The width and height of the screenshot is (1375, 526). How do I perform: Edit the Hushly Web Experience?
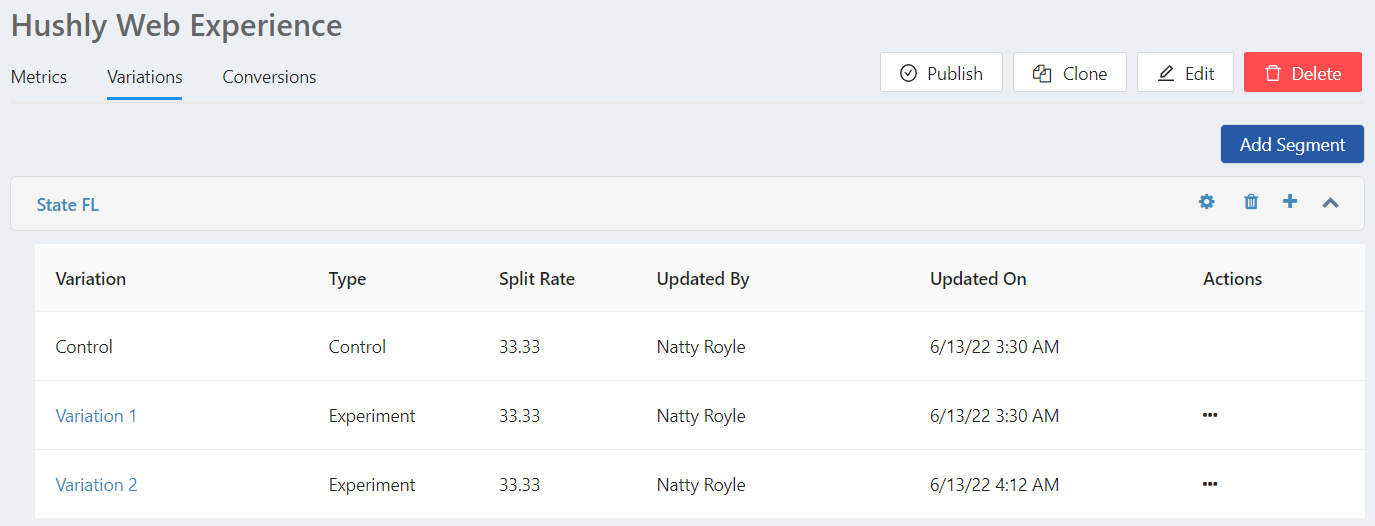coord(1185,73)
